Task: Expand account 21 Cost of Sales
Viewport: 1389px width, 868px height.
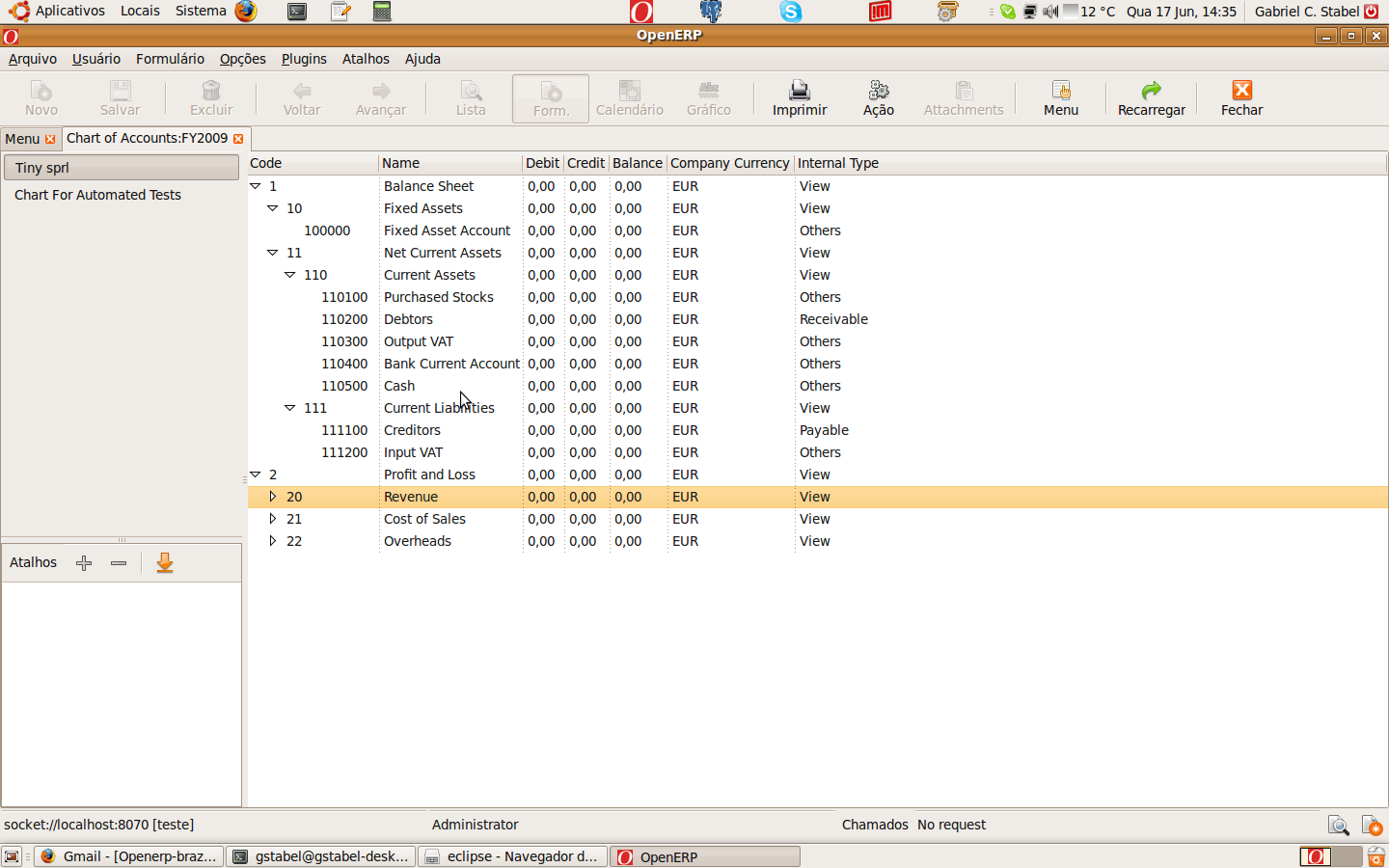Action: [273, 519]
